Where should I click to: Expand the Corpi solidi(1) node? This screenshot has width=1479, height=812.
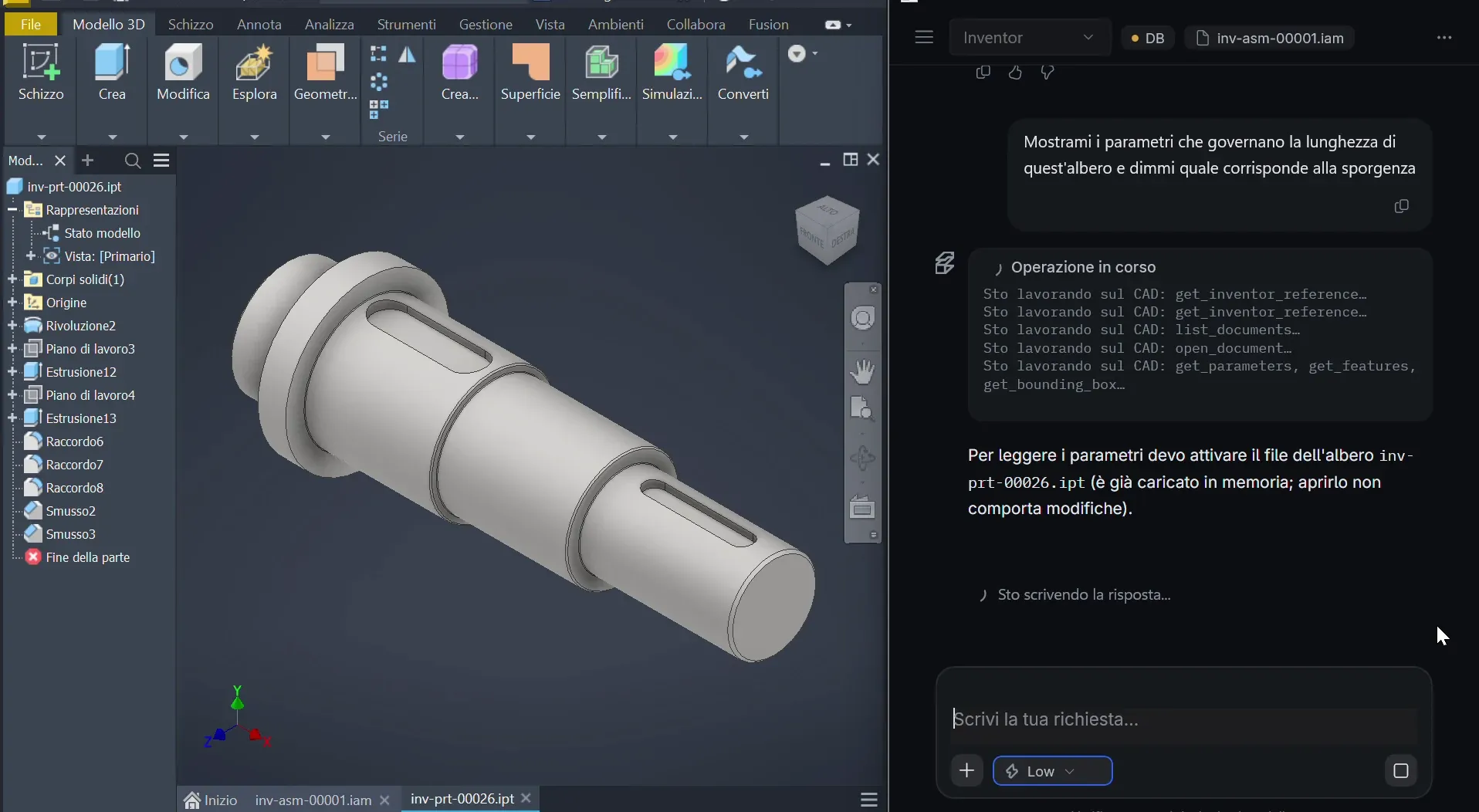12,279
